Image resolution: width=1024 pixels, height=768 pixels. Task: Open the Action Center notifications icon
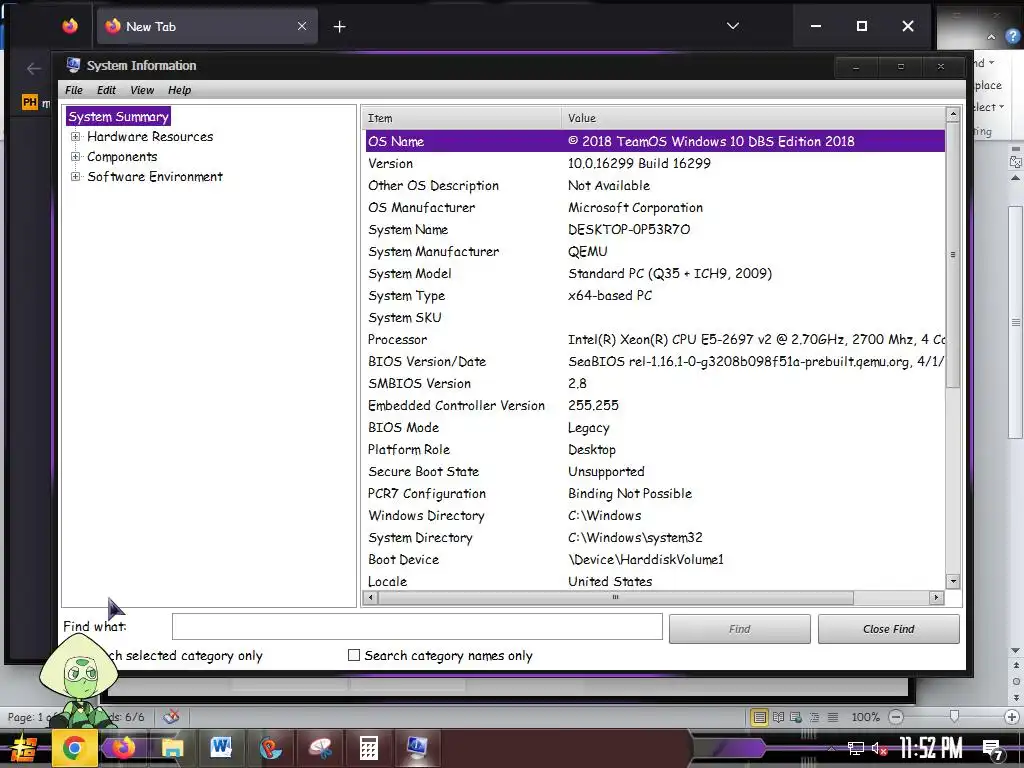[994, 750]
